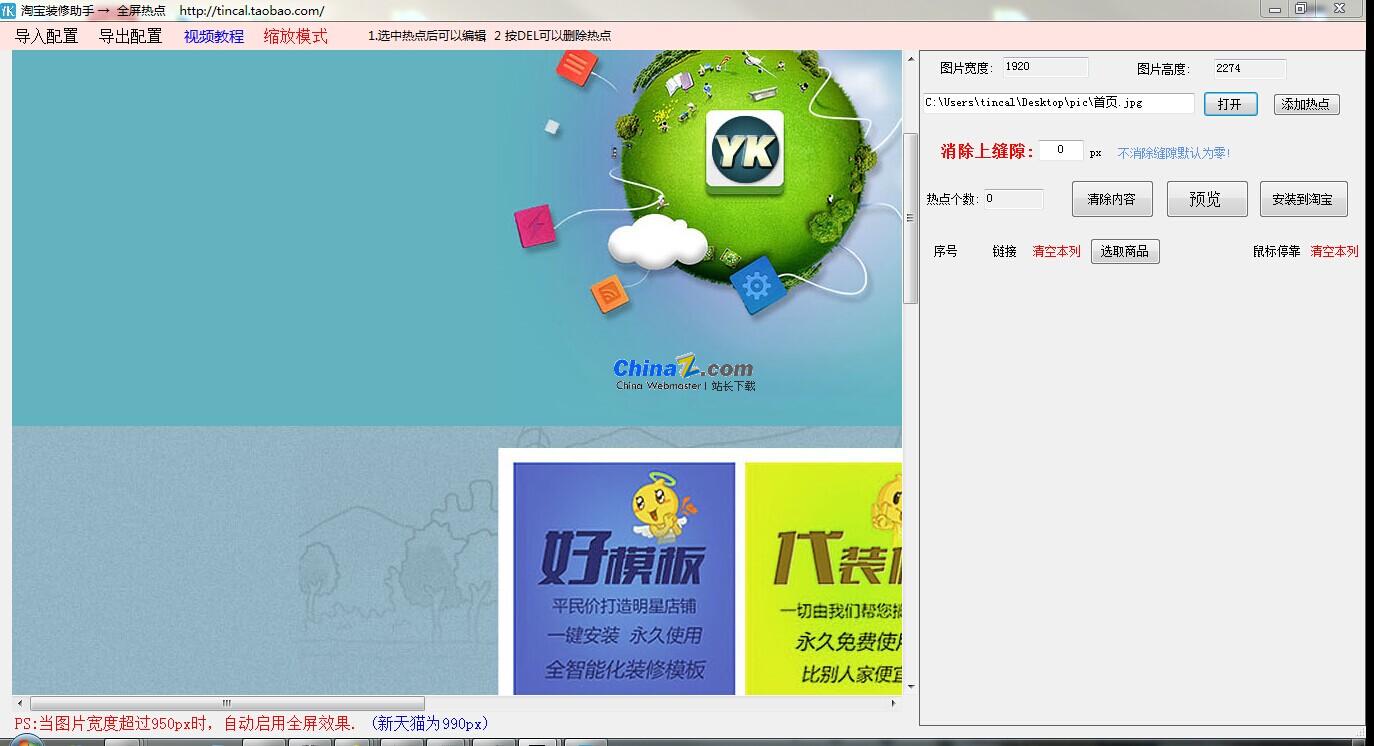This screenshot has height=746, width=1374.
Task: Focus the 图片宽度 field showing 1920
Action: pos(1045,67)
